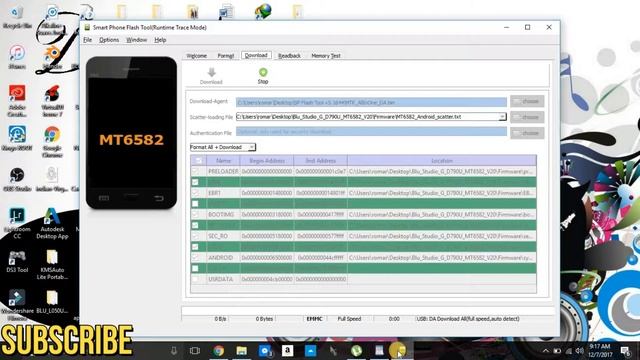
Task: Click the Begin Address column header
Action: [267, 161]
